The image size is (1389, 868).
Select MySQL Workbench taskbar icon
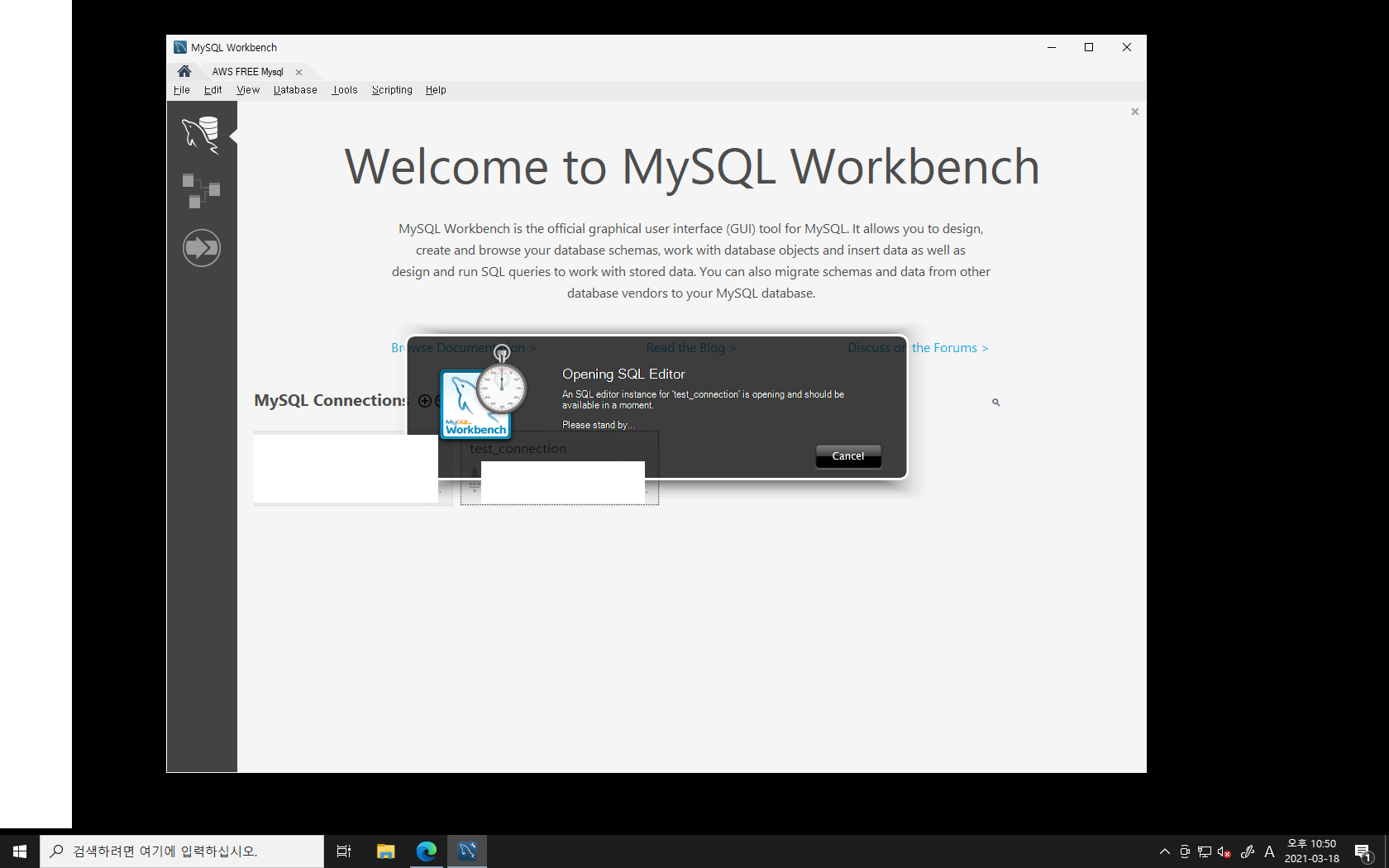click(x=467, y=851)
